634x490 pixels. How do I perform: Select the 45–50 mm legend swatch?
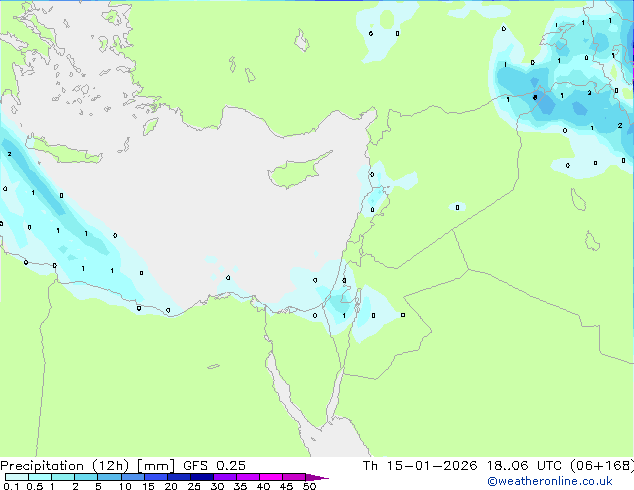[294, 477]
